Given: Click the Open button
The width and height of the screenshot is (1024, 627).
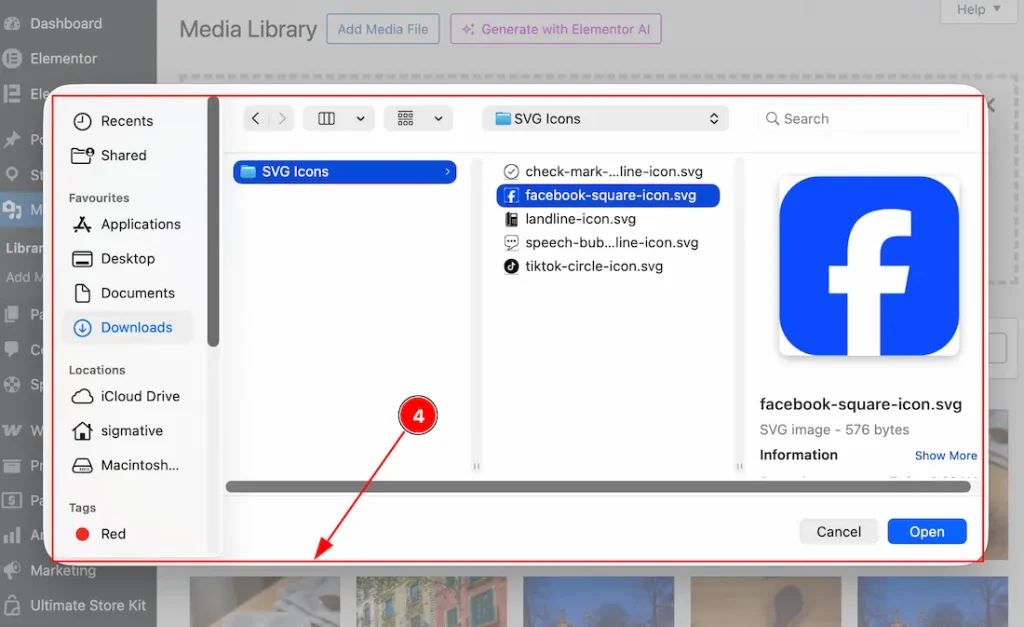Looking at the screenshot, I should pyautogui.click(x=926, y=532).
